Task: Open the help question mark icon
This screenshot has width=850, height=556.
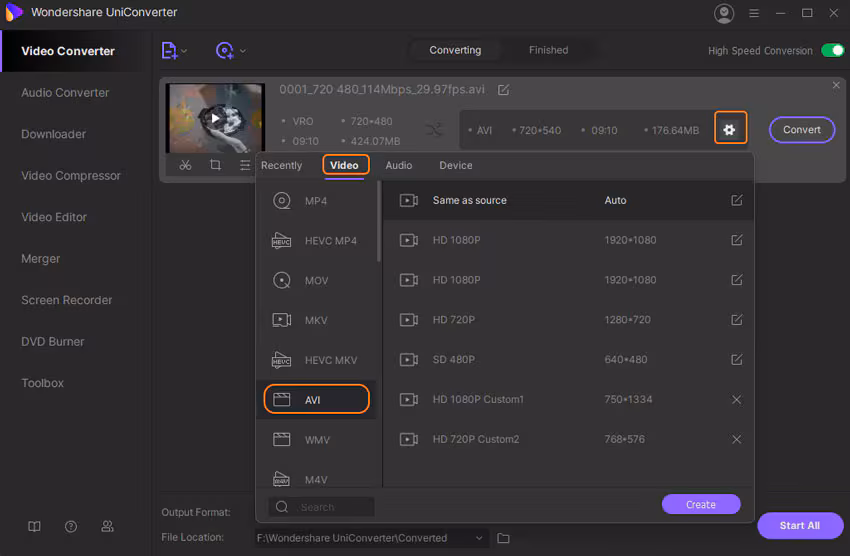Action: click(71, 526)
